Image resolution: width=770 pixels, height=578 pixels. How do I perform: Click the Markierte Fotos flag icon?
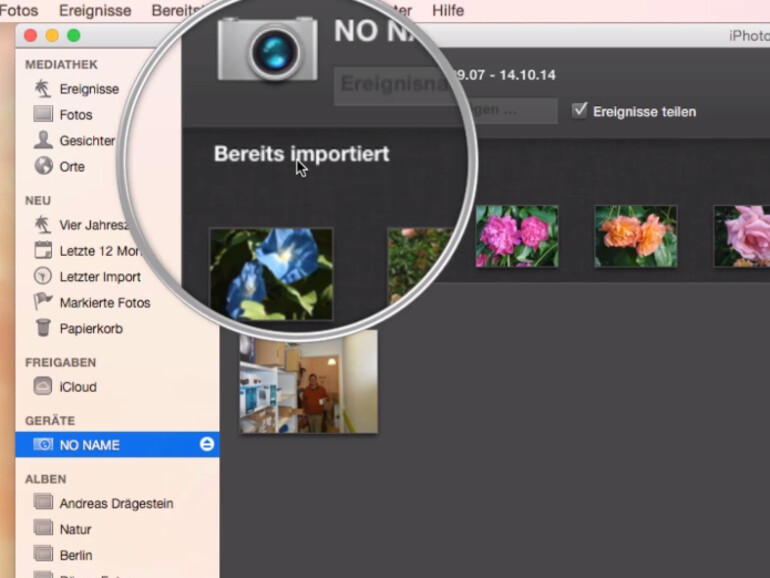point(43,302)
